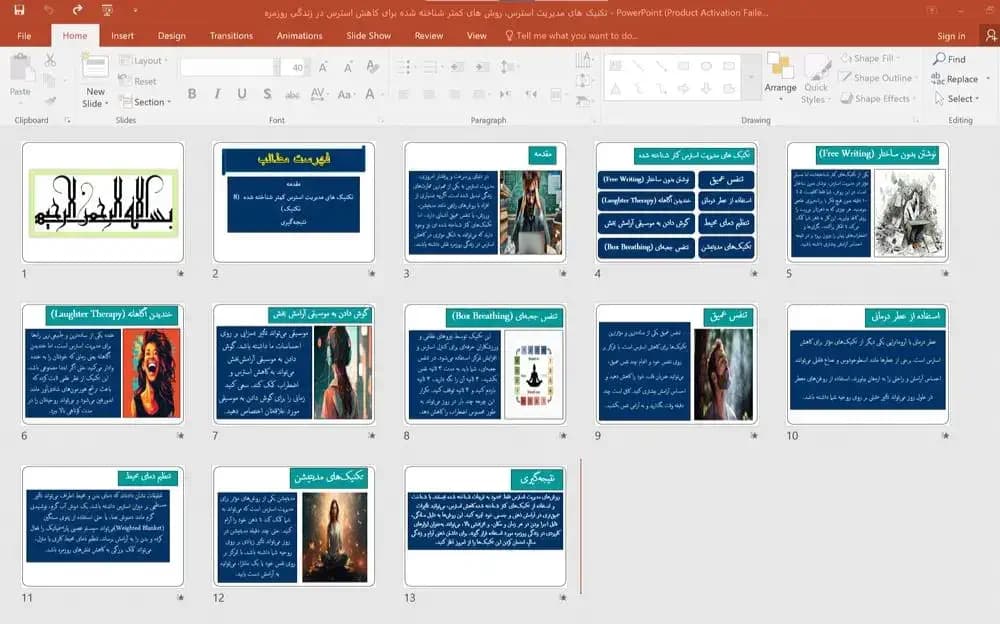This screenshot has height=624, width=1000.
Task: Select slide 1 thumbnail with calligraphy
Action: pyautogui.click(x=103, y=202)
